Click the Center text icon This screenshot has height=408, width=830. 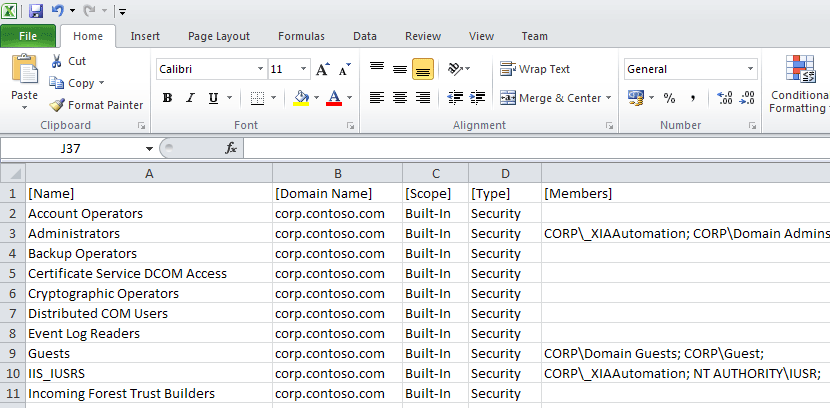coord(400,98)
